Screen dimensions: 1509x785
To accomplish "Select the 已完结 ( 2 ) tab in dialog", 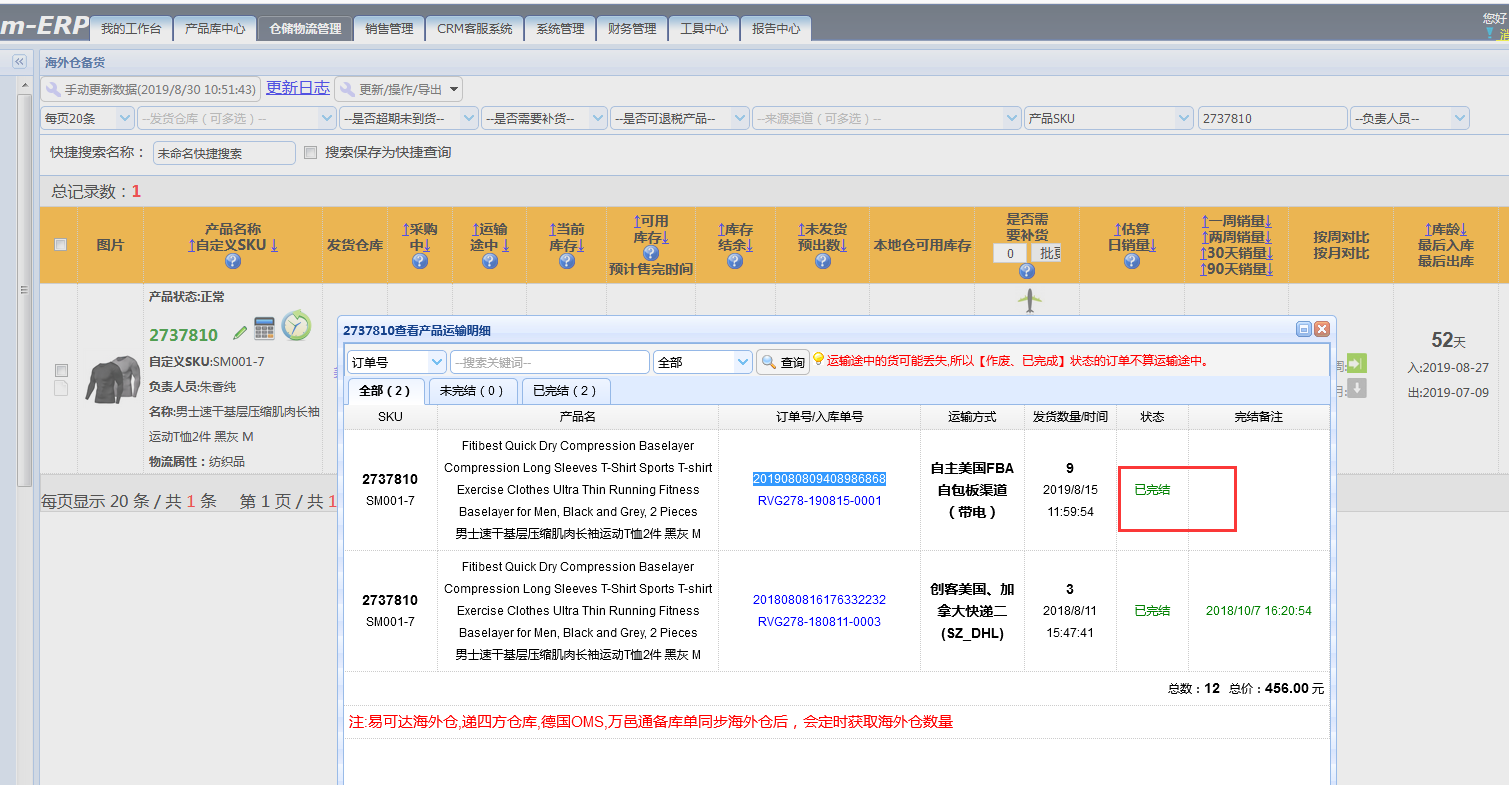I will pyautogui.click(x=566, y=391).
